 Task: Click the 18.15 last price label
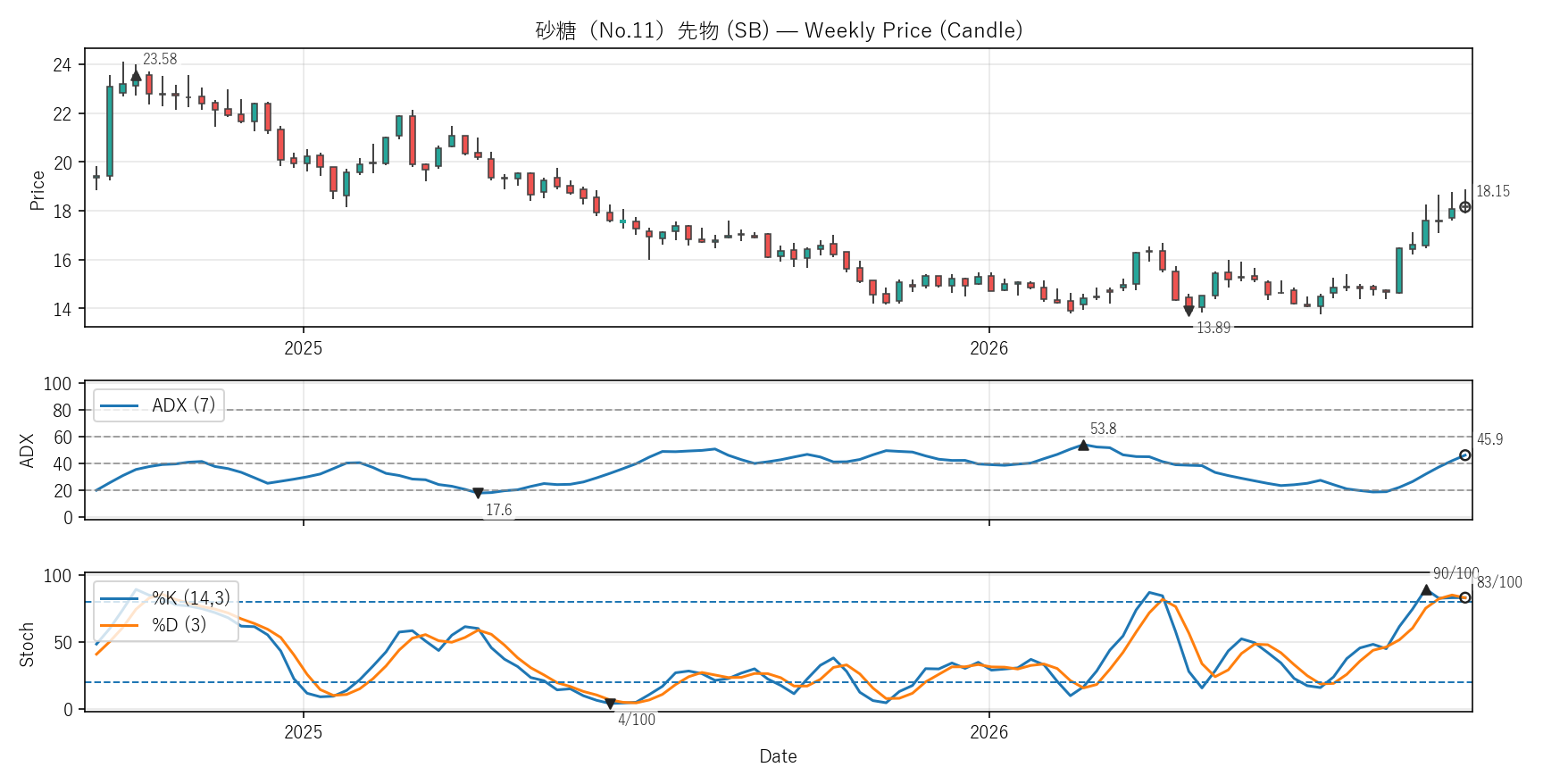pos(1493,191)
